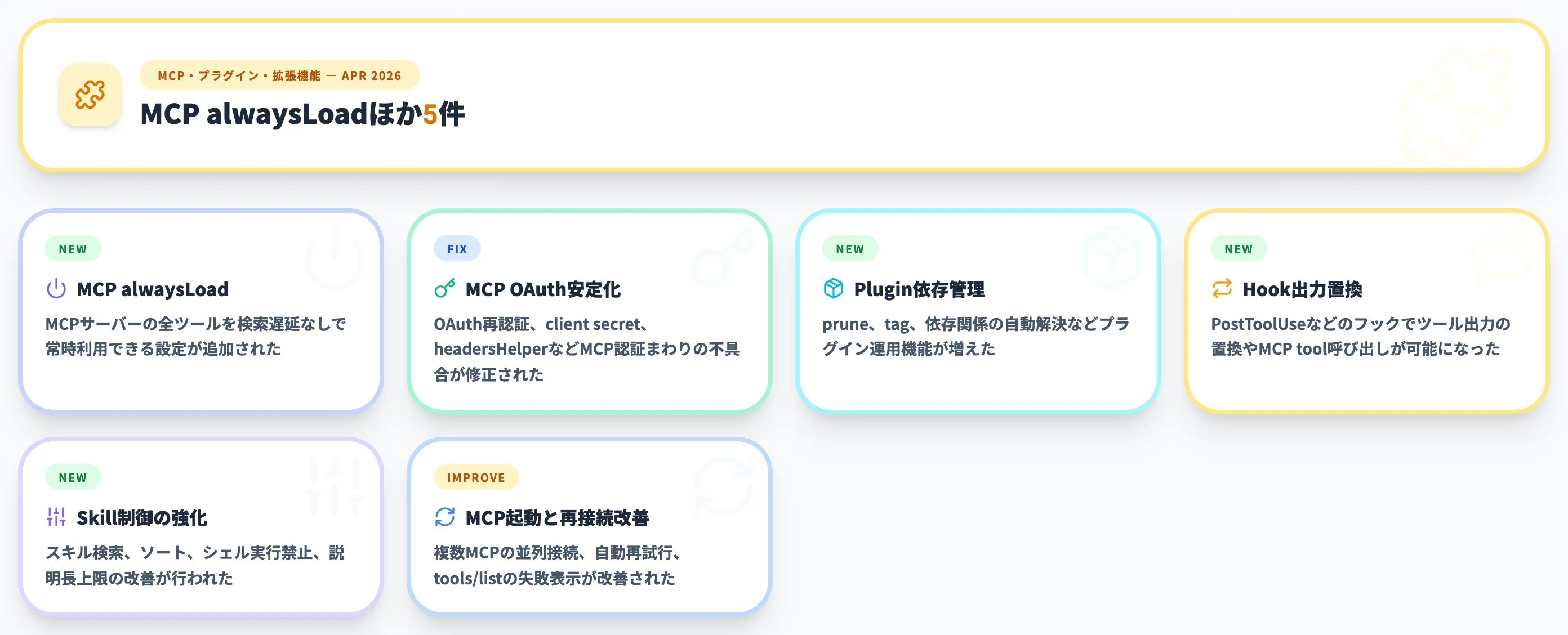Click the MCP OAuth安定化 card title
Image resolution: width=1568 pixels, height=635 pixels.
(543, 289)
